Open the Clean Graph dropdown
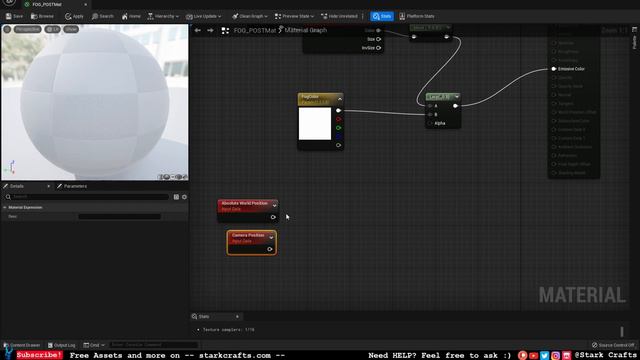The height and width of the screenshot is (360, 640). tap(250, 16)
